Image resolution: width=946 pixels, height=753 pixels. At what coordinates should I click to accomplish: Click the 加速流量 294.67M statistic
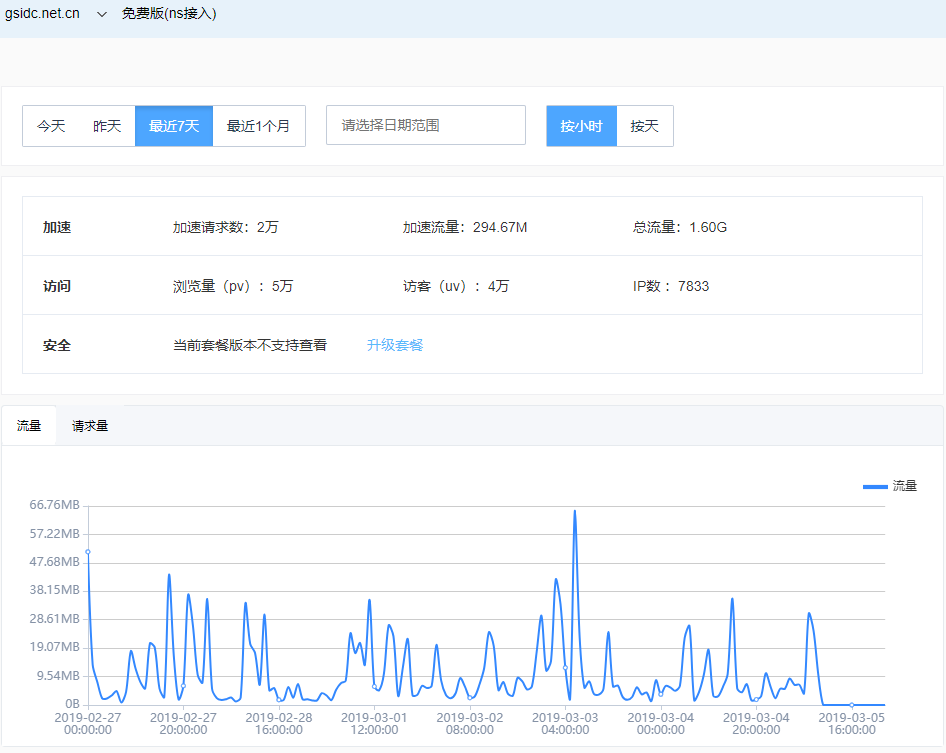coord(465,228)
